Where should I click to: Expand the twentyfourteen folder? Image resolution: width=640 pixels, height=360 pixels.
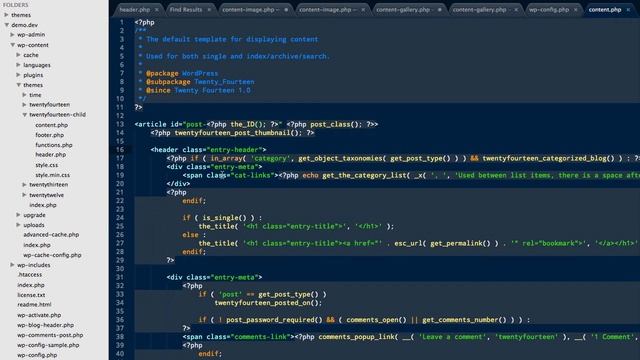[x=24, y=104]
